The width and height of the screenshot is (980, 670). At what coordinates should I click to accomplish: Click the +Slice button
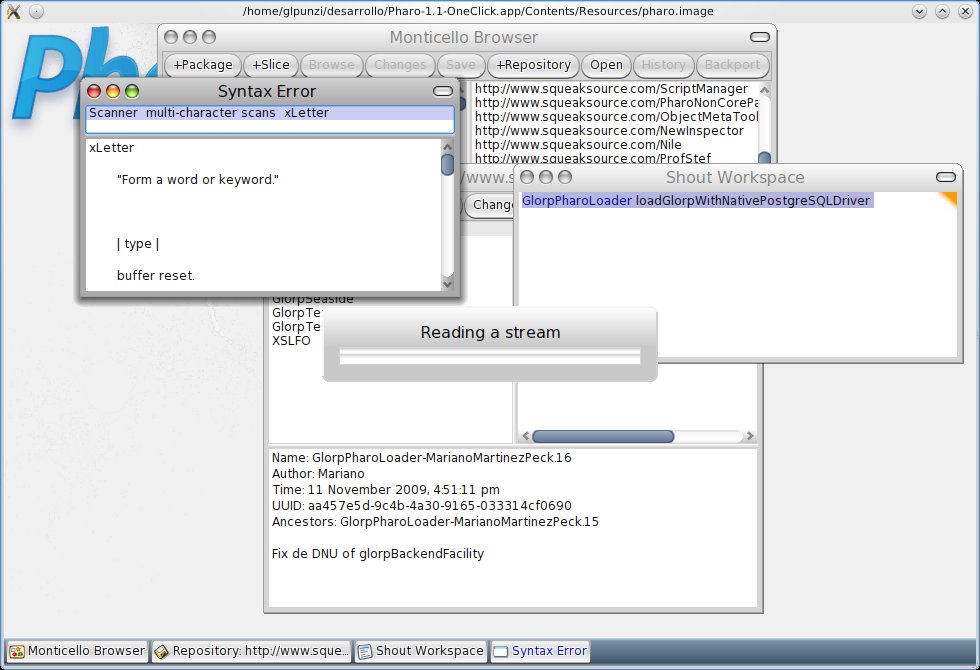coord(271,65)
